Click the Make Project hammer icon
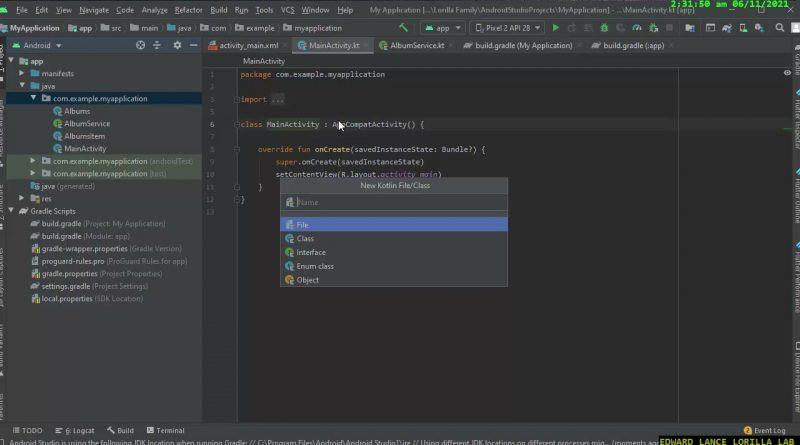 [403, 28]
